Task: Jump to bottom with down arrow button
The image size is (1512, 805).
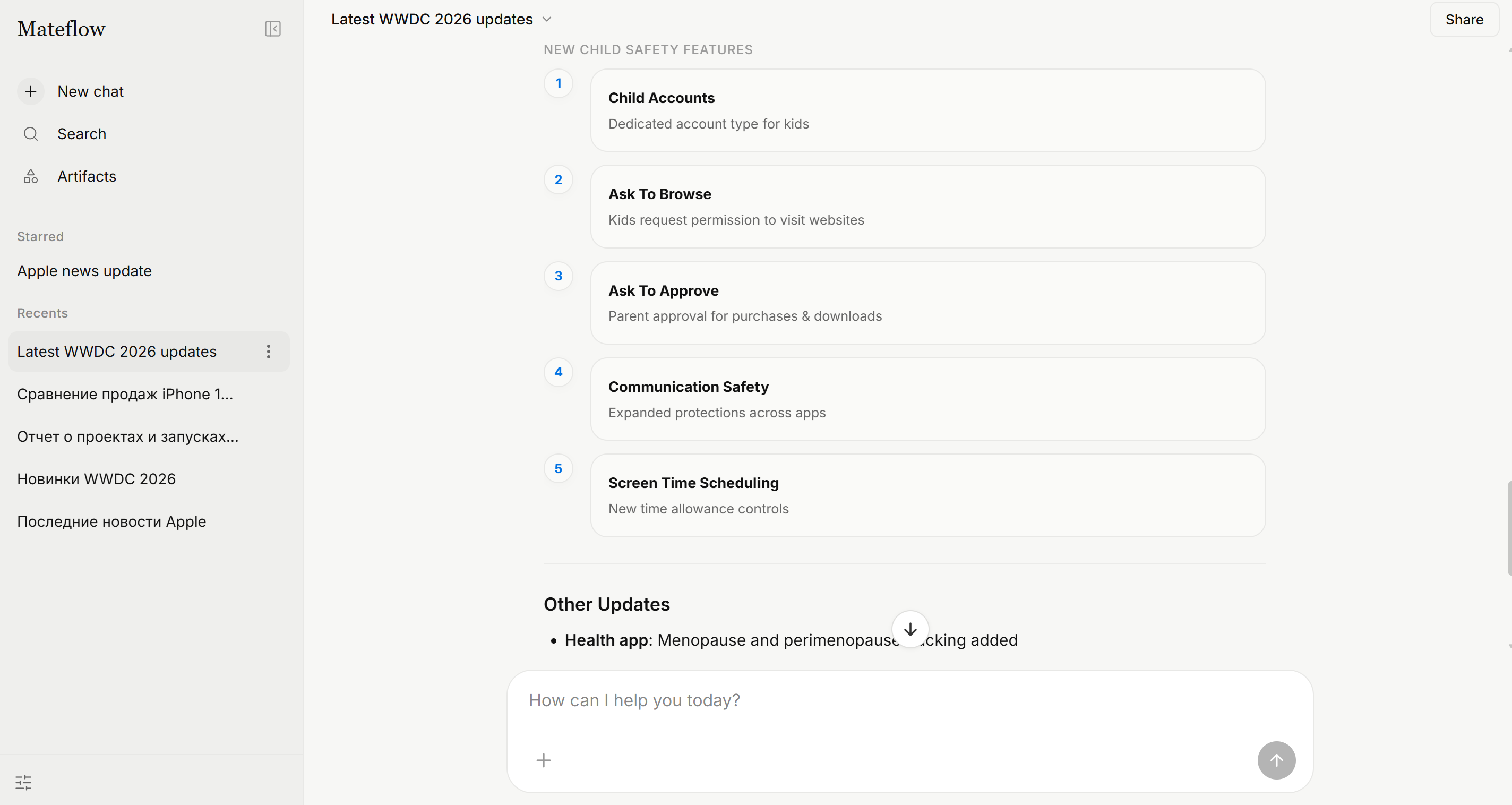Action: [x=910, y=629]
